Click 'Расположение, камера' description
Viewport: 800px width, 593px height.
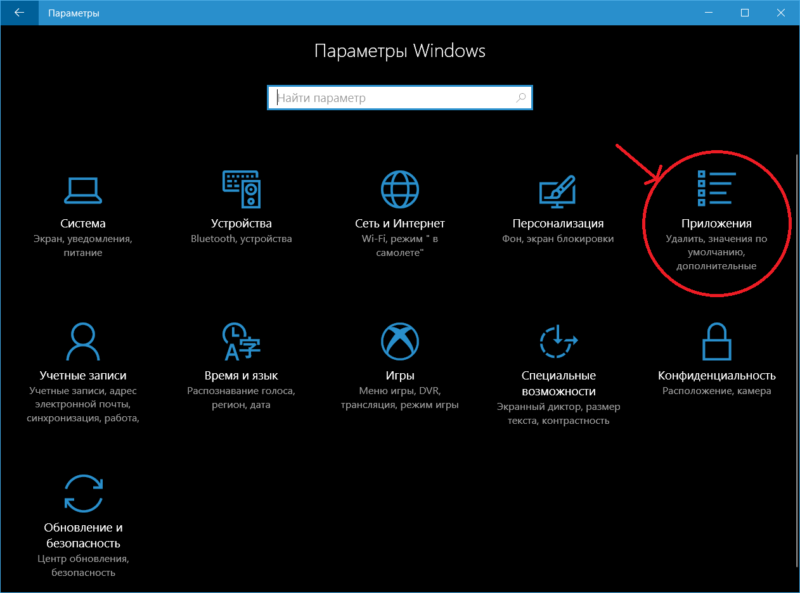click(716, 391)
